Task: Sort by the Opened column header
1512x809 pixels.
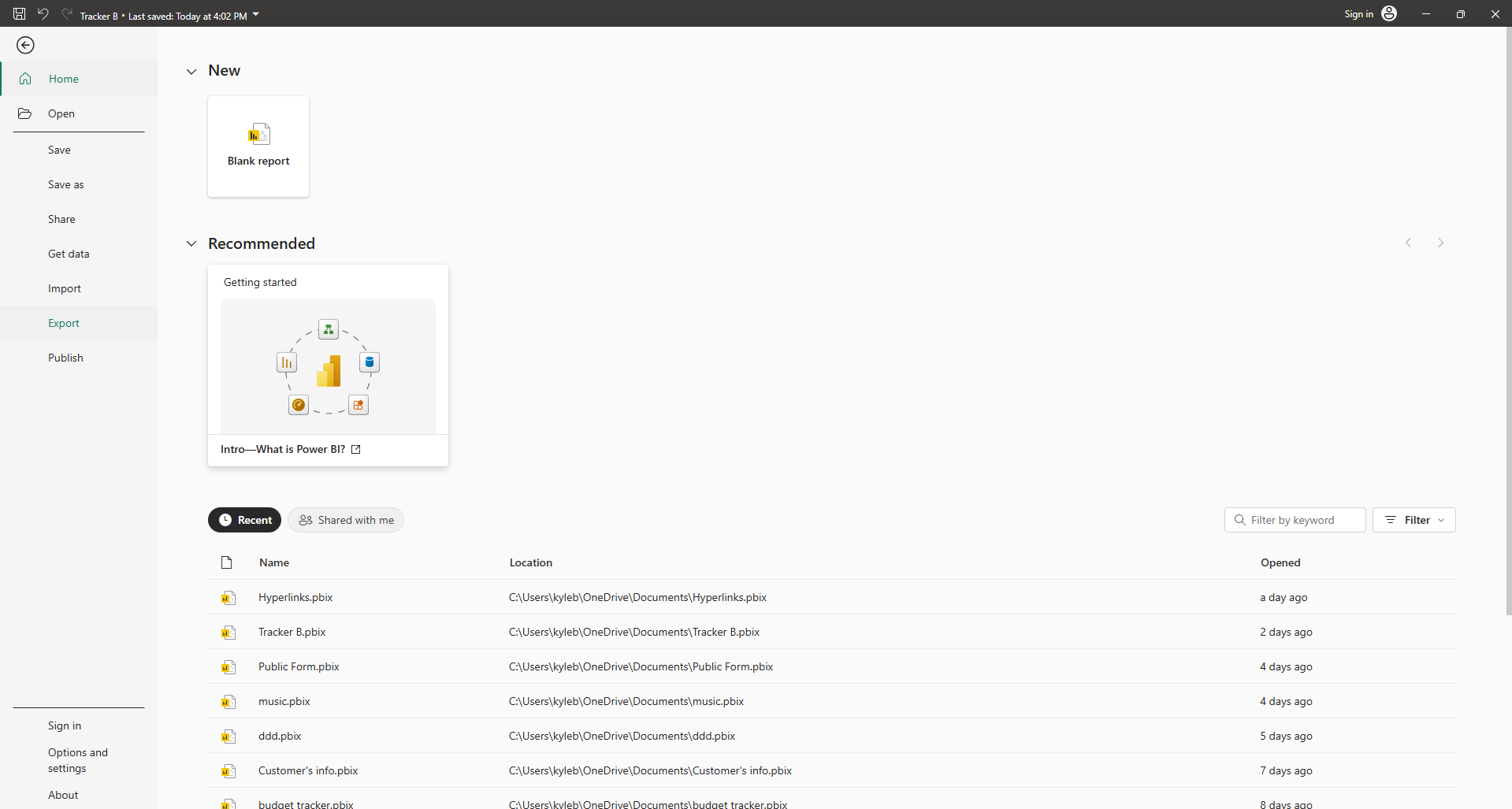Action: [1280, 562]
